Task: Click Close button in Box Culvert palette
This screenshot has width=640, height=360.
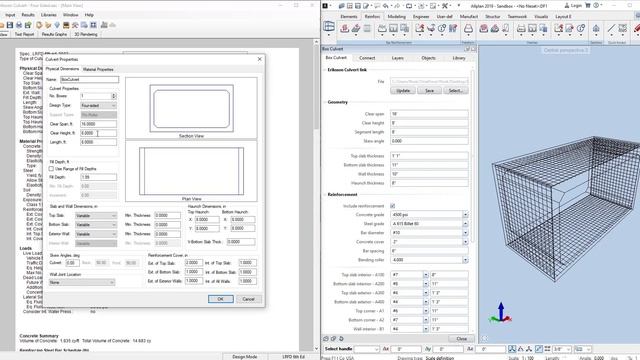Action: pyautogui.click(x=462, y=339)
